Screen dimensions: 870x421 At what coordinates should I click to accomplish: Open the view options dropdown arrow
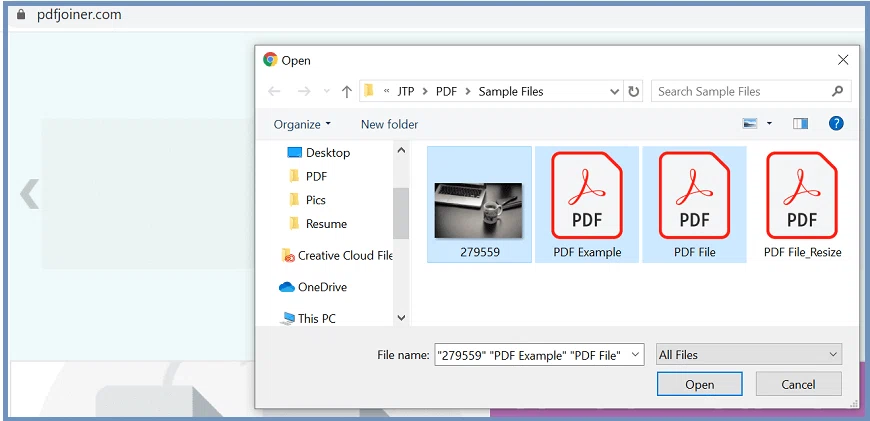point(770,124)
